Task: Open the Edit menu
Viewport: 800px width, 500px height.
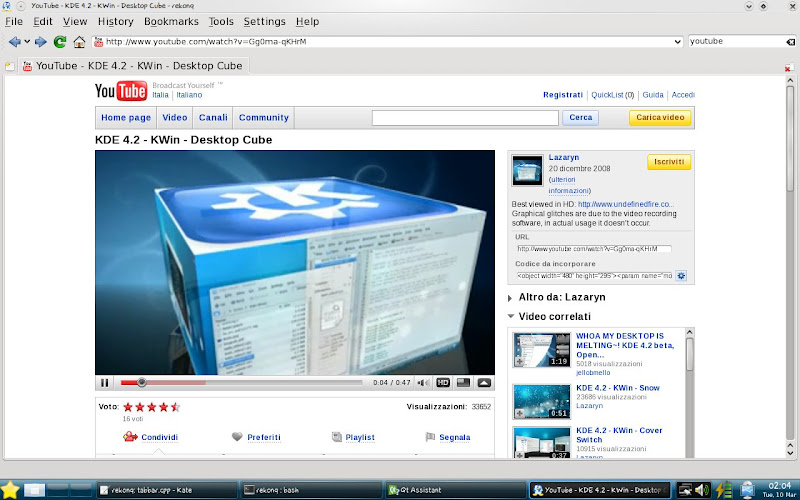Action: tap(43, 21)
